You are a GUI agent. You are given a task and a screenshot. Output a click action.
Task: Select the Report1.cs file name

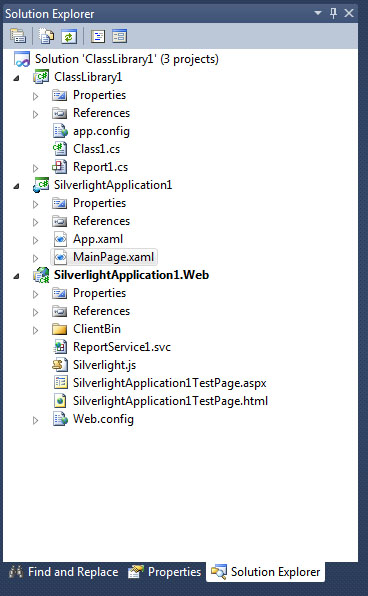click(100, 167)
